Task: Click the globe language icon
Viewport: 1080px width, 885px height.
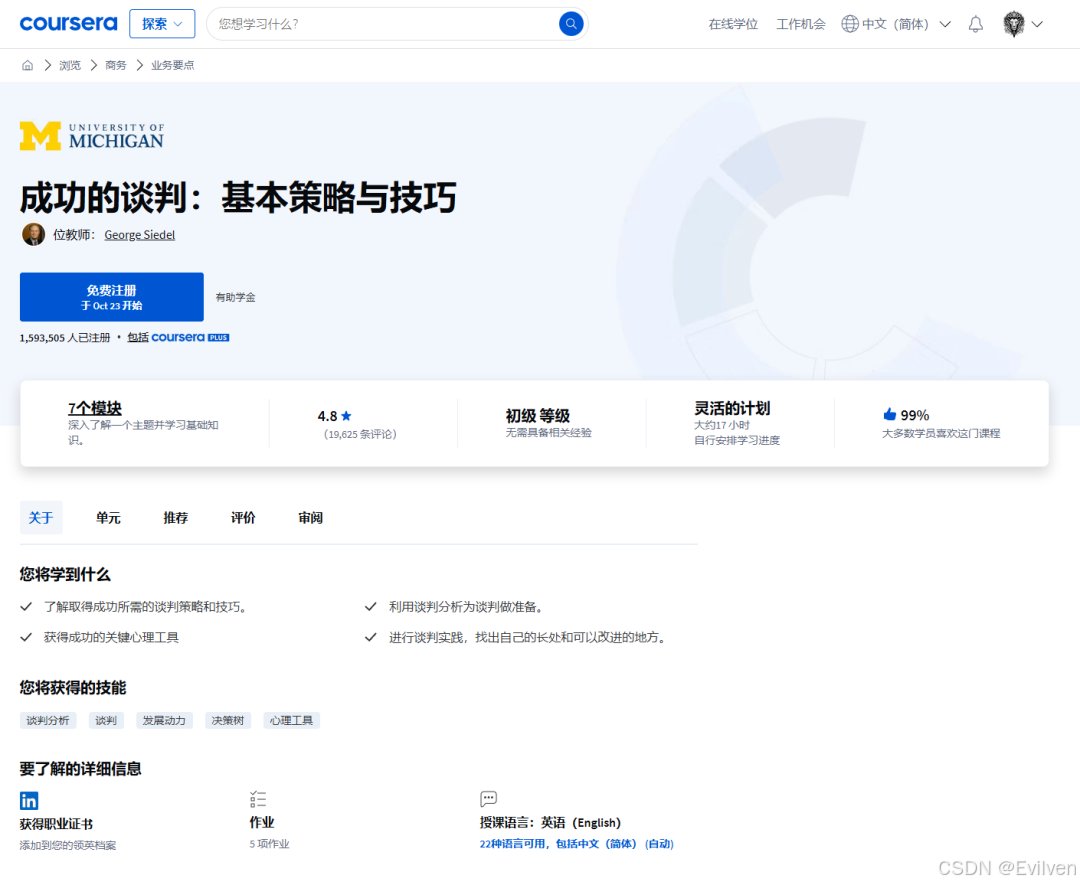Action: pyautogui.click(x=850, y=24)
